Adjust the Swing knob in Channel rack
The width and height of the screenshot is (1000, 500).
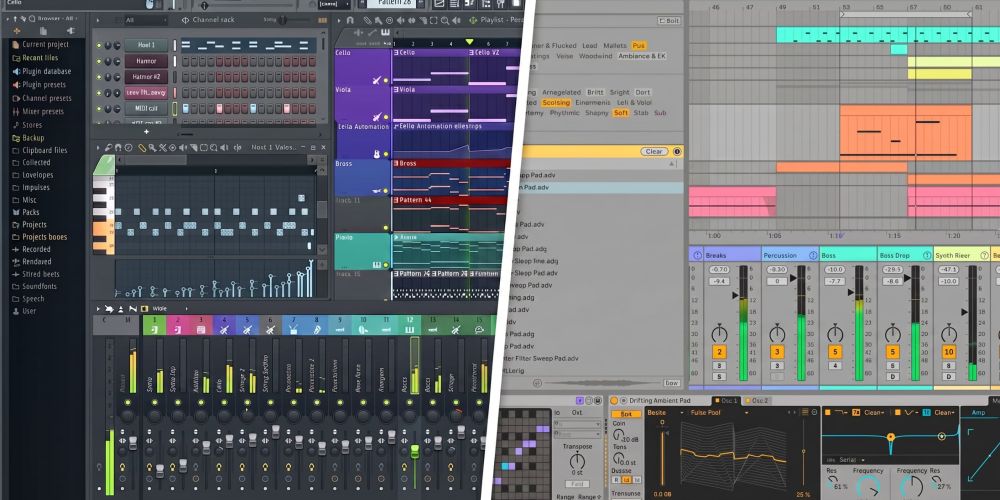[283, 20]
